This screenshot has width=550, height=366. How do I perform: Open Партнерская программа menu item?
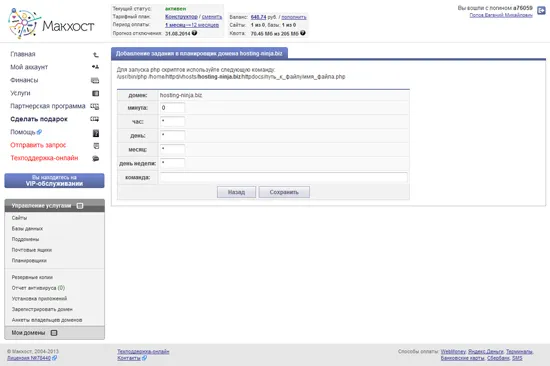pyautogui.click(x=48, y=106)
